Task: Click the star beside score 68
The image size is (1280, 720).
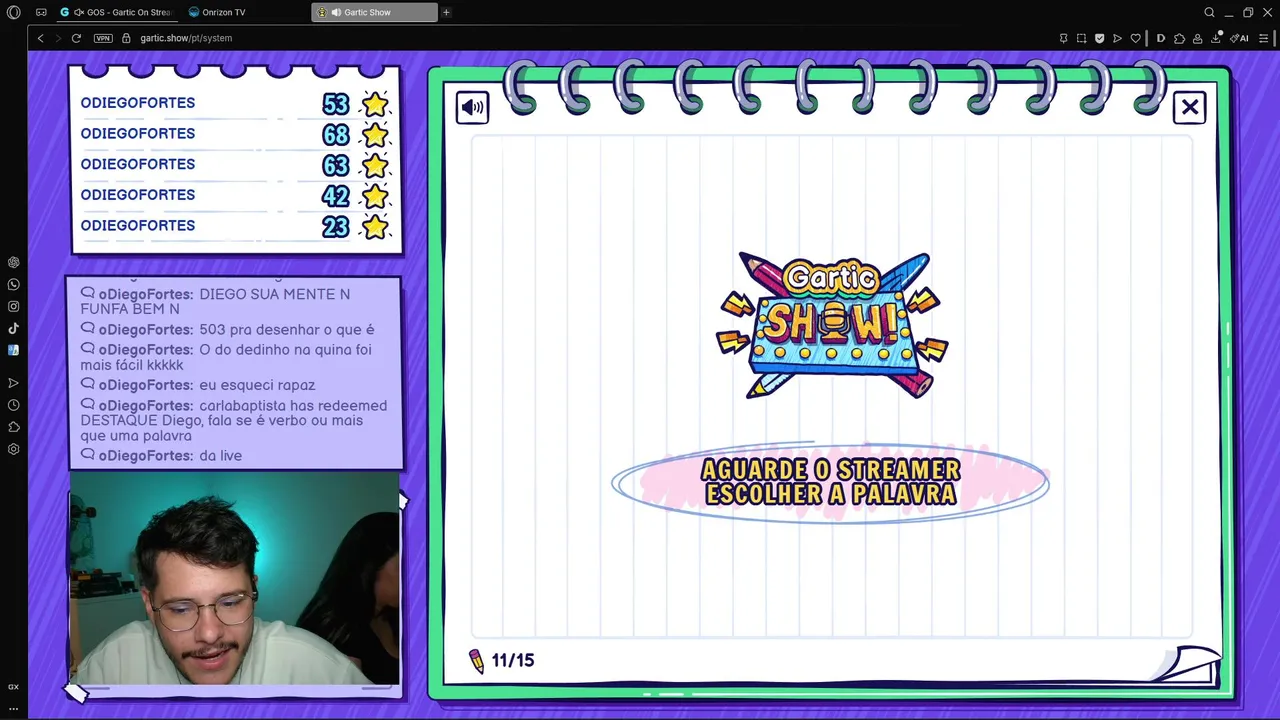Action: click(x=375, y=135)
